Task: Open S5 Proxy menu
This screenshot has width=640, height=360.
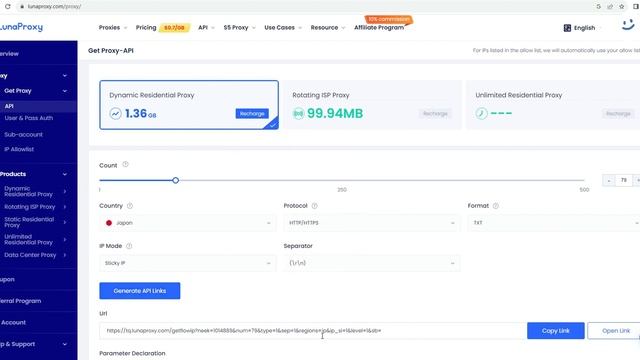Action: click(239, 27)
